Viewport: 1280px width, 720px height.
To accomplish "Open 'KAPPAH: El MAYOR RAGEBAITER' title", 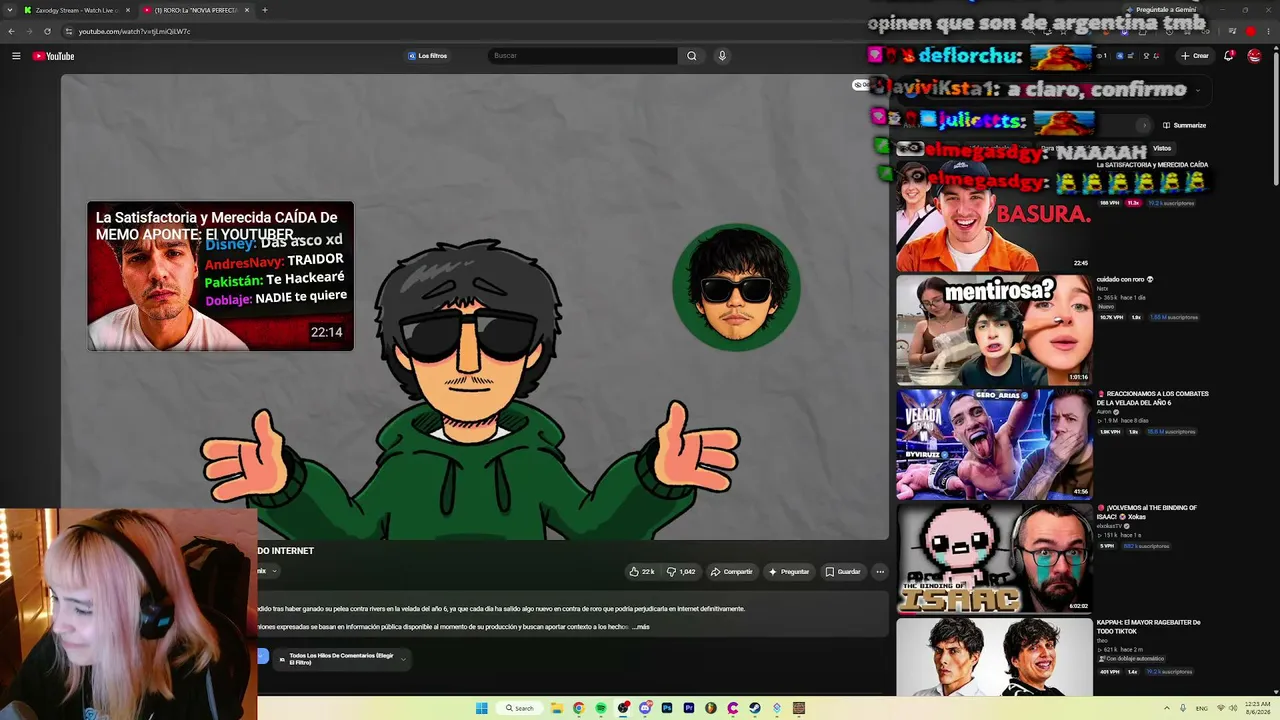I will [x=1148, y=627].
